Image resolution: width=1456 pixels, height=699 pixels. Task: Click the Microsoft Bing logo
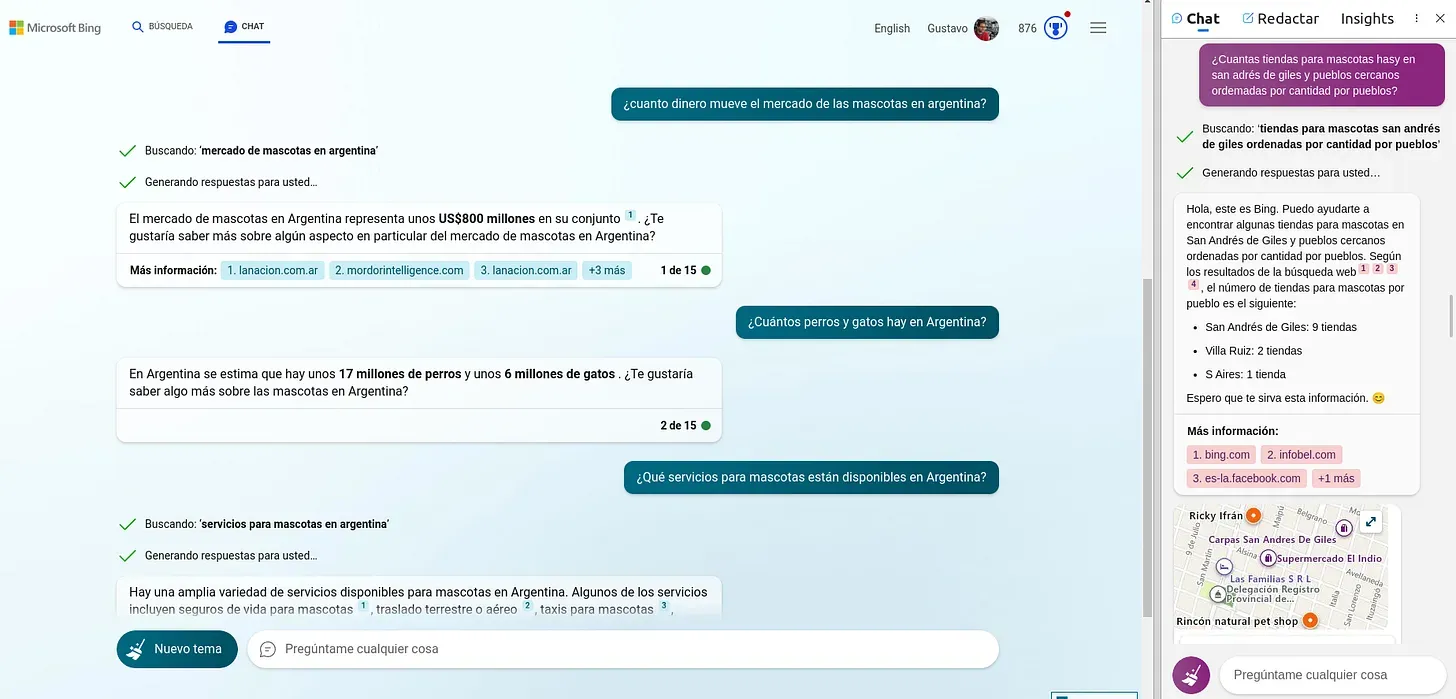(x=55, y=27)
